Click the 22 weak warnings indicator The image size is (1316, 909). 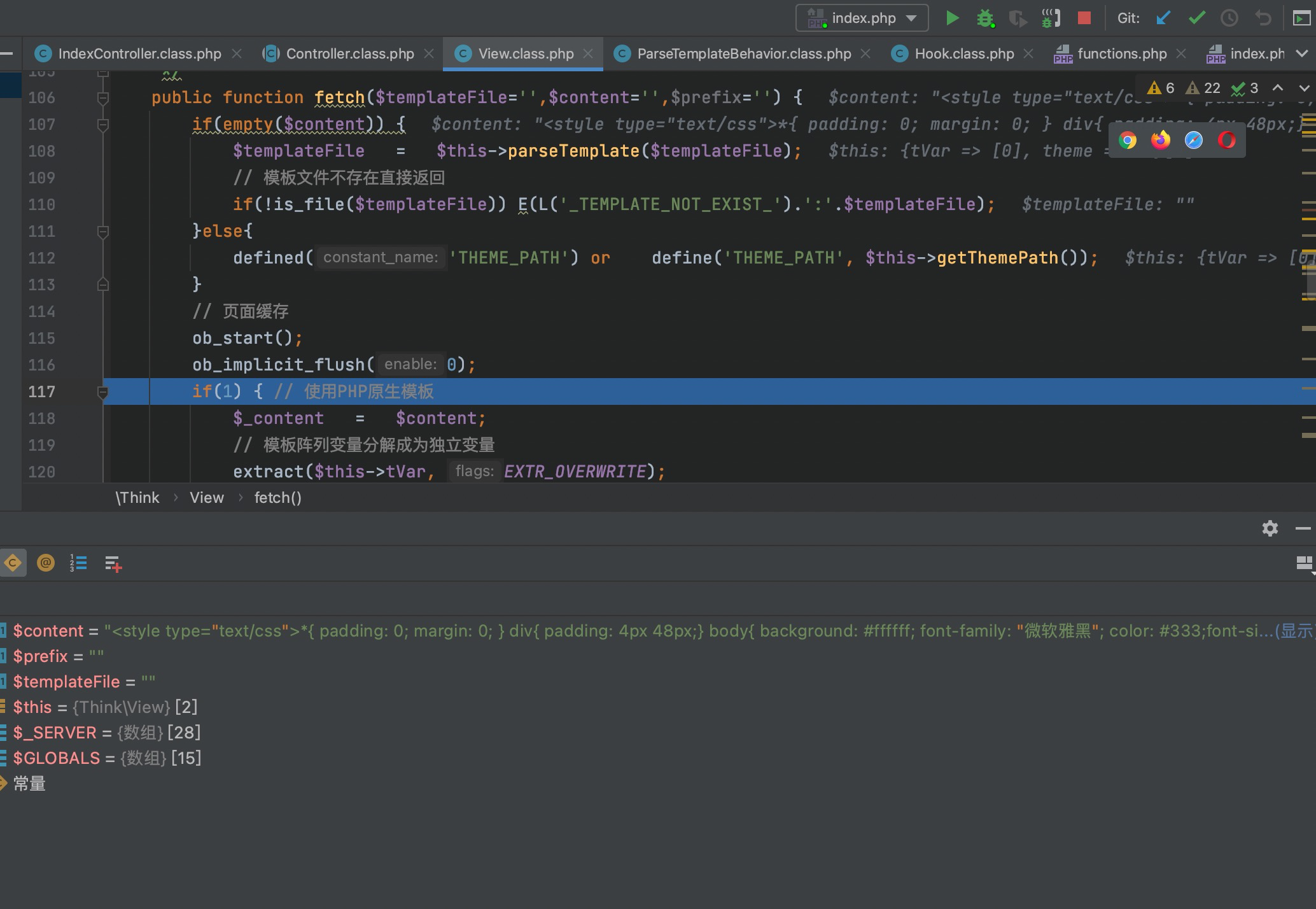(x=1203, y=88)
